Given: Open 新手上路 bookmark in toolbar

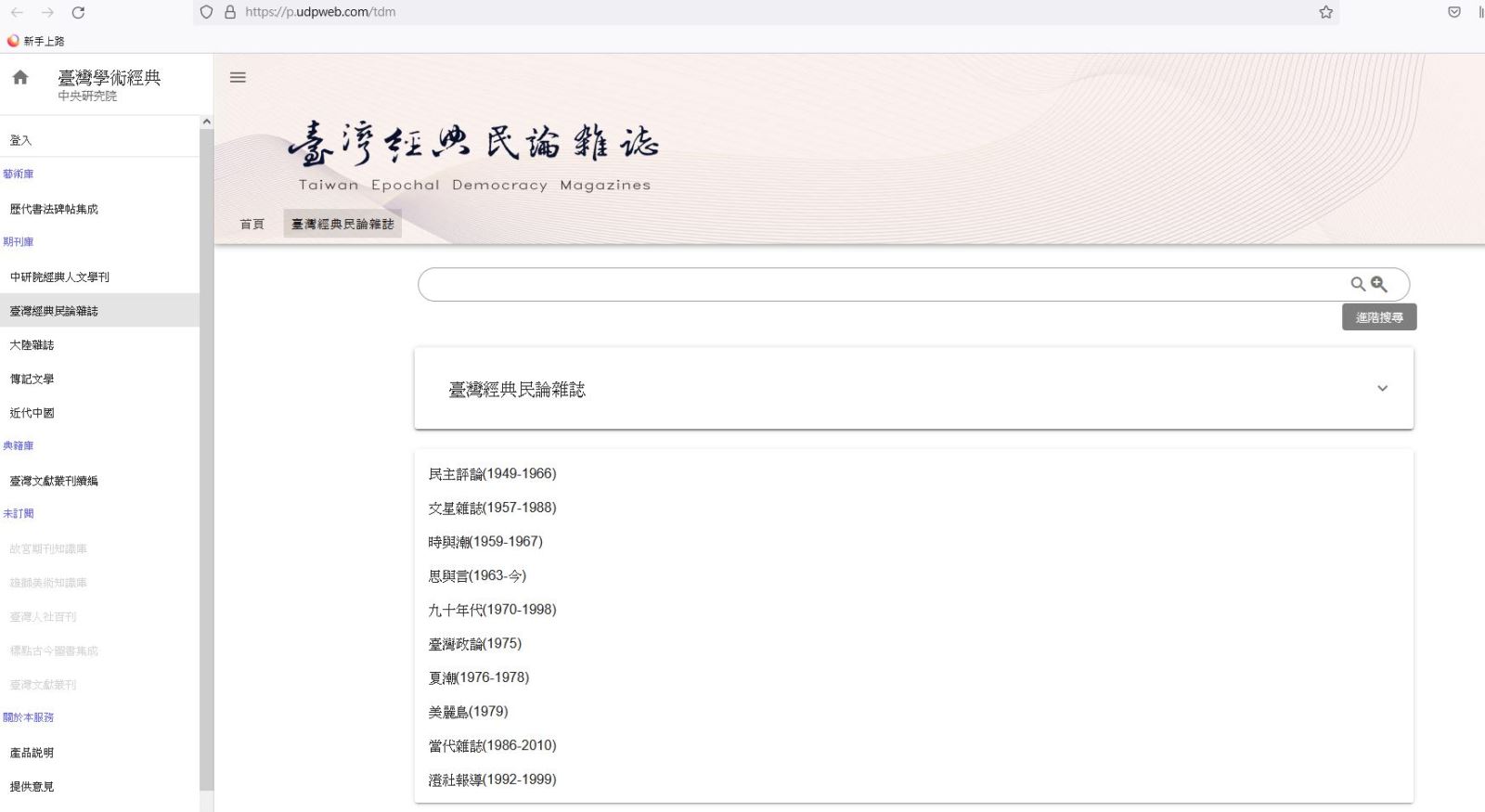Looking at the screenshot, I should tap(35, 41).
